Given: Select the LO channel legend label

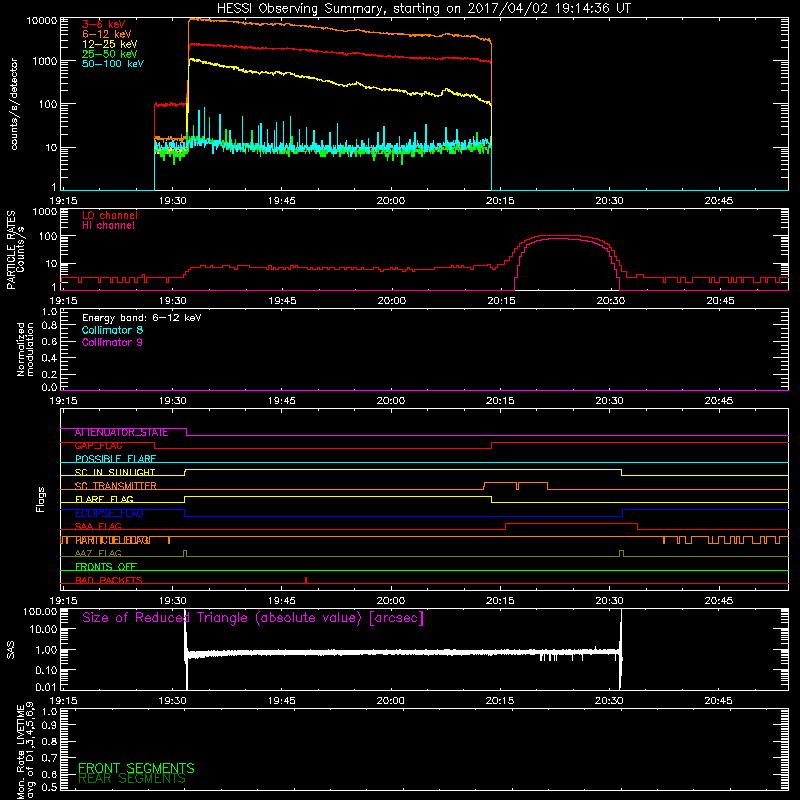Looking at the screenshot, I should [x=110, y=215].
